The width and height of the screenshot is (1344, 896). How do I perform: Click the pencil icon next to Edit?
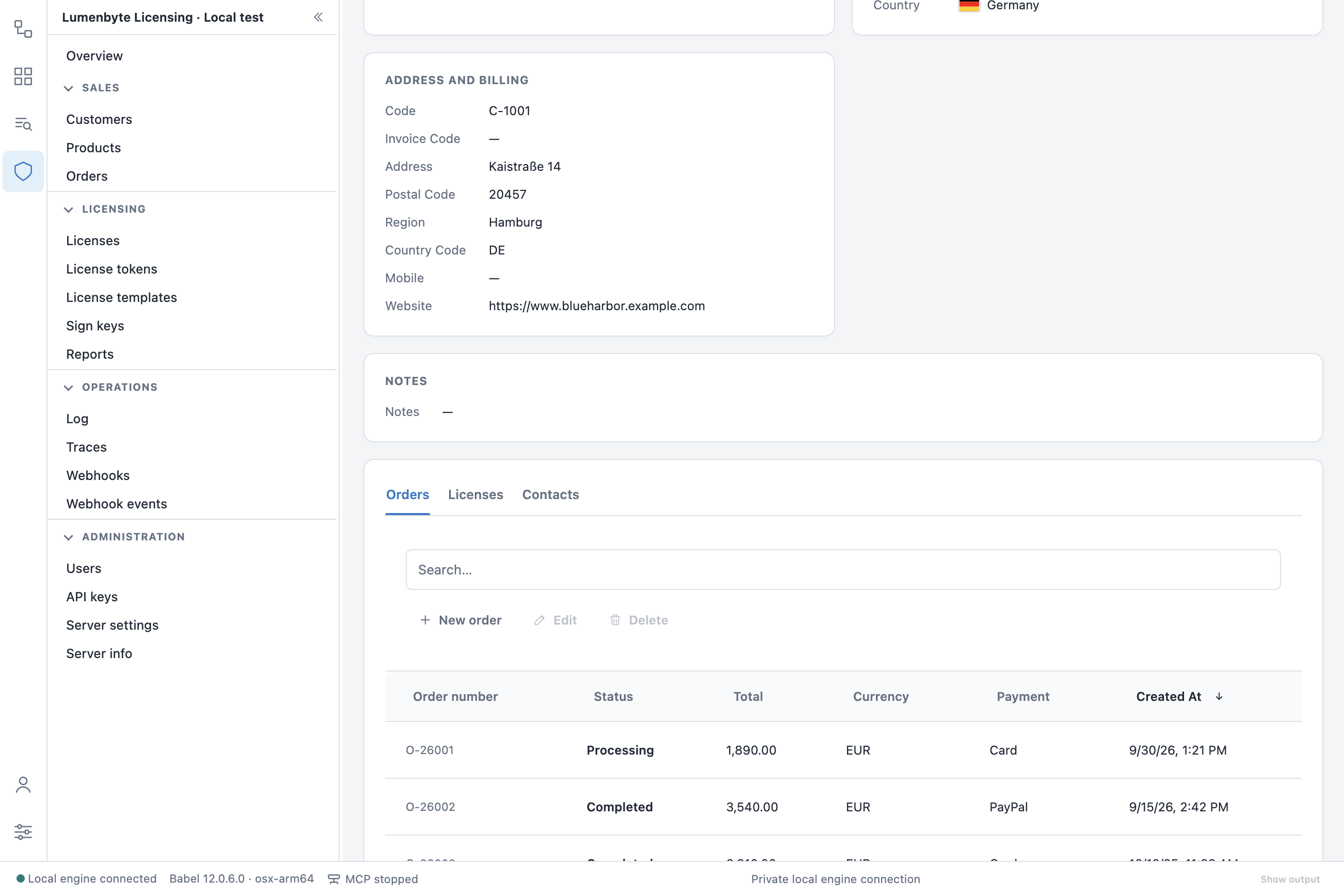click(x=539, y=620)
